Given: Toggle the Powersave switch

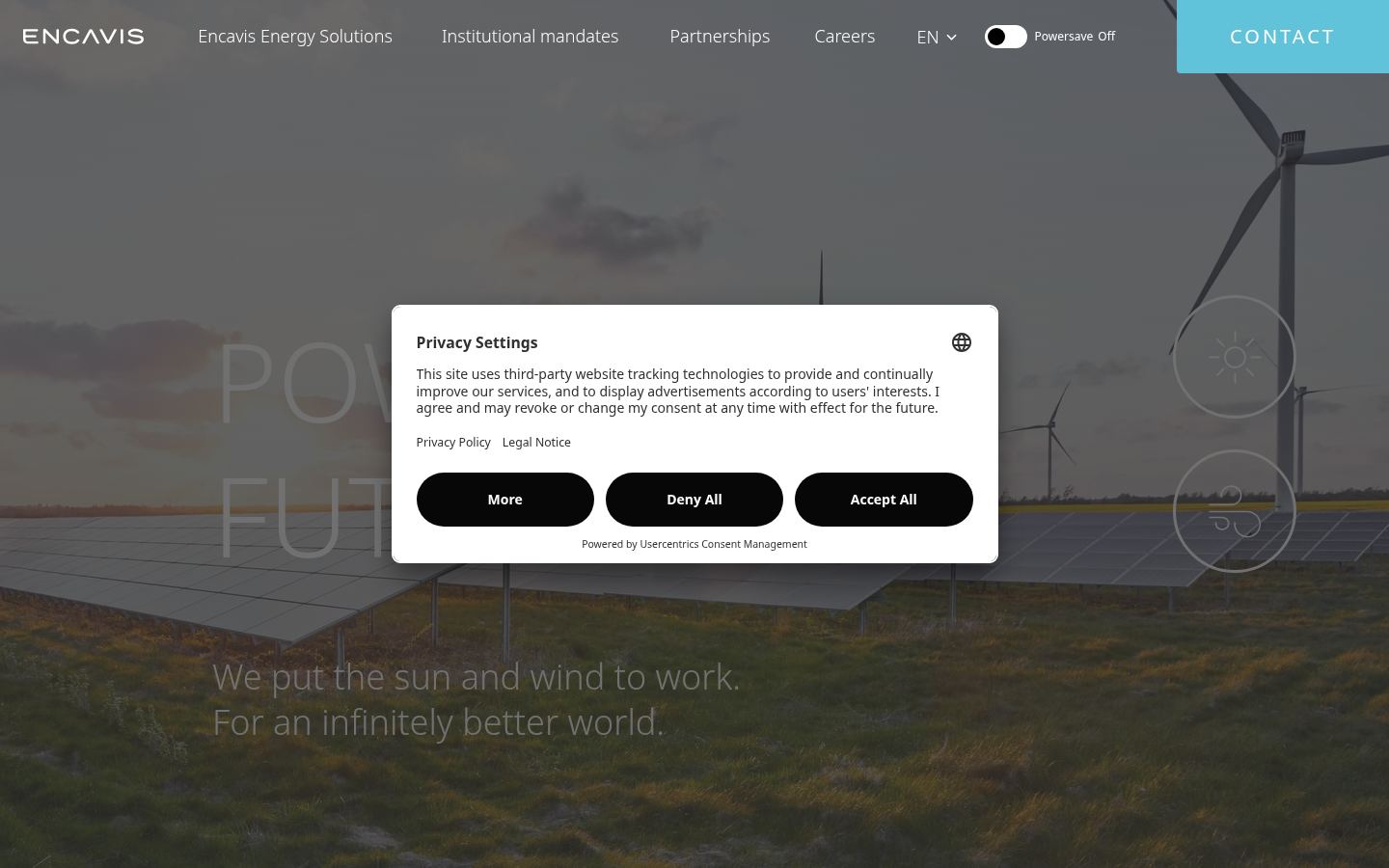Looking at the screenshot, I should pos(1005,37).
